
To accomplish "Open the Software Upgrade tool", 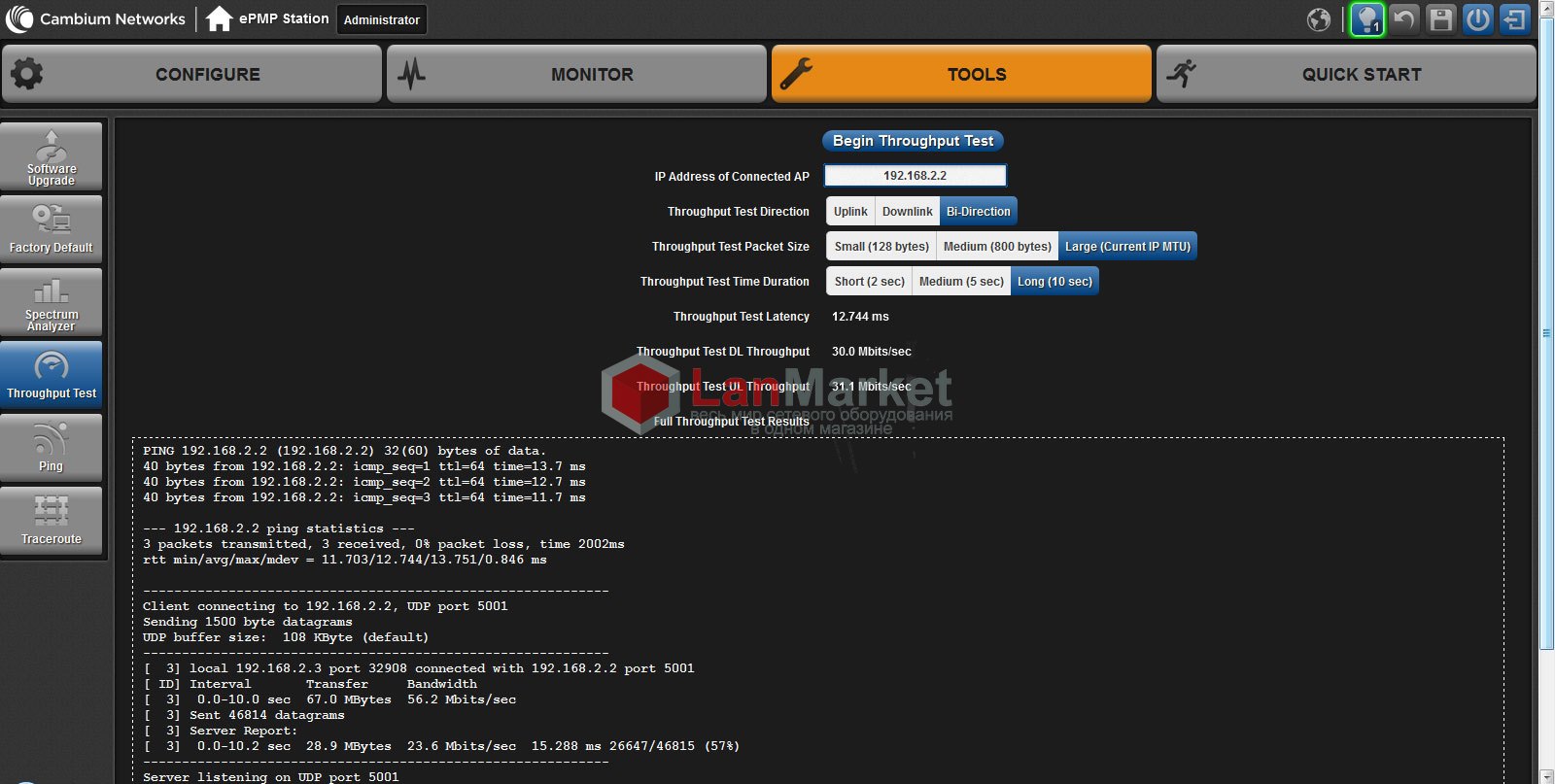I will point(52,156).
